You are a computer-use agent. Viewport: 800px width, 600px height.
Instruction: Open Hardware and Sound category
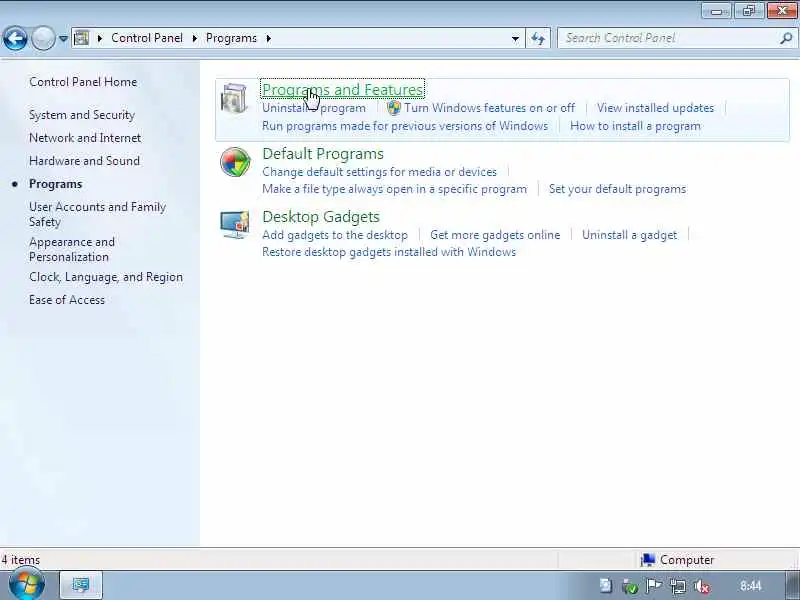(85, 161)
